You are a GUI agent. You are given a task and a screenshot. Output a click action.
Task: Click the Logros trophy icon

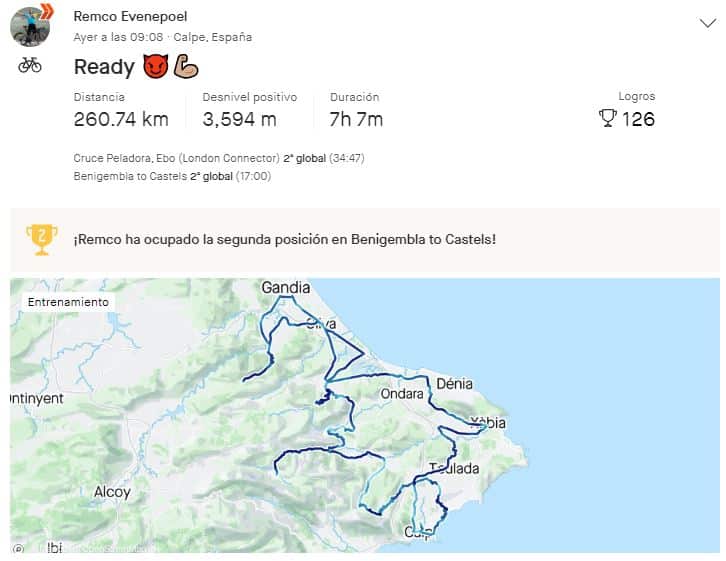[607, 119]
